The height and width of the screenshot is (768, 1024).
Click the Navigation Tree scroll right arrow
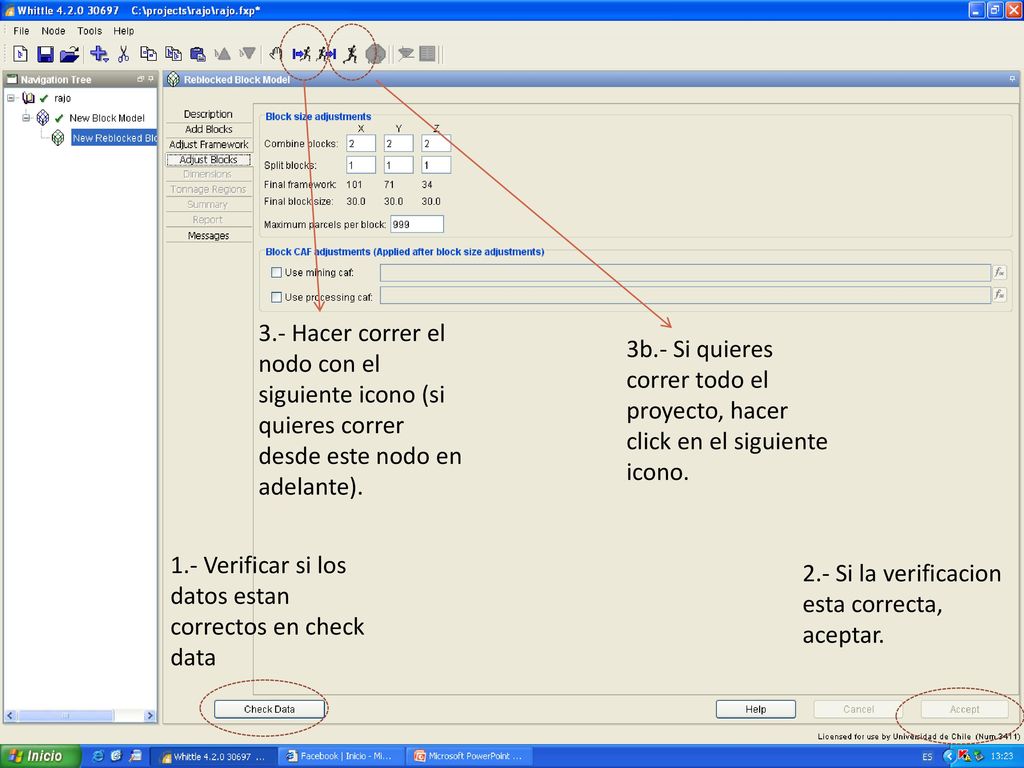(x=150, y=716)
